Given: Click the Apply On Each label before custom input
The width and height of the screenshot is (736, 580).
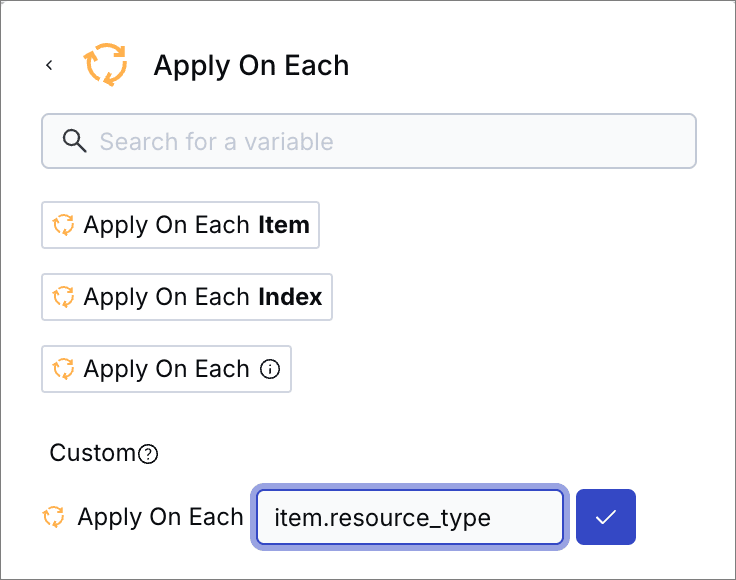Looking at the screenshot, I should pyautogui.click(x=161, y=517).
